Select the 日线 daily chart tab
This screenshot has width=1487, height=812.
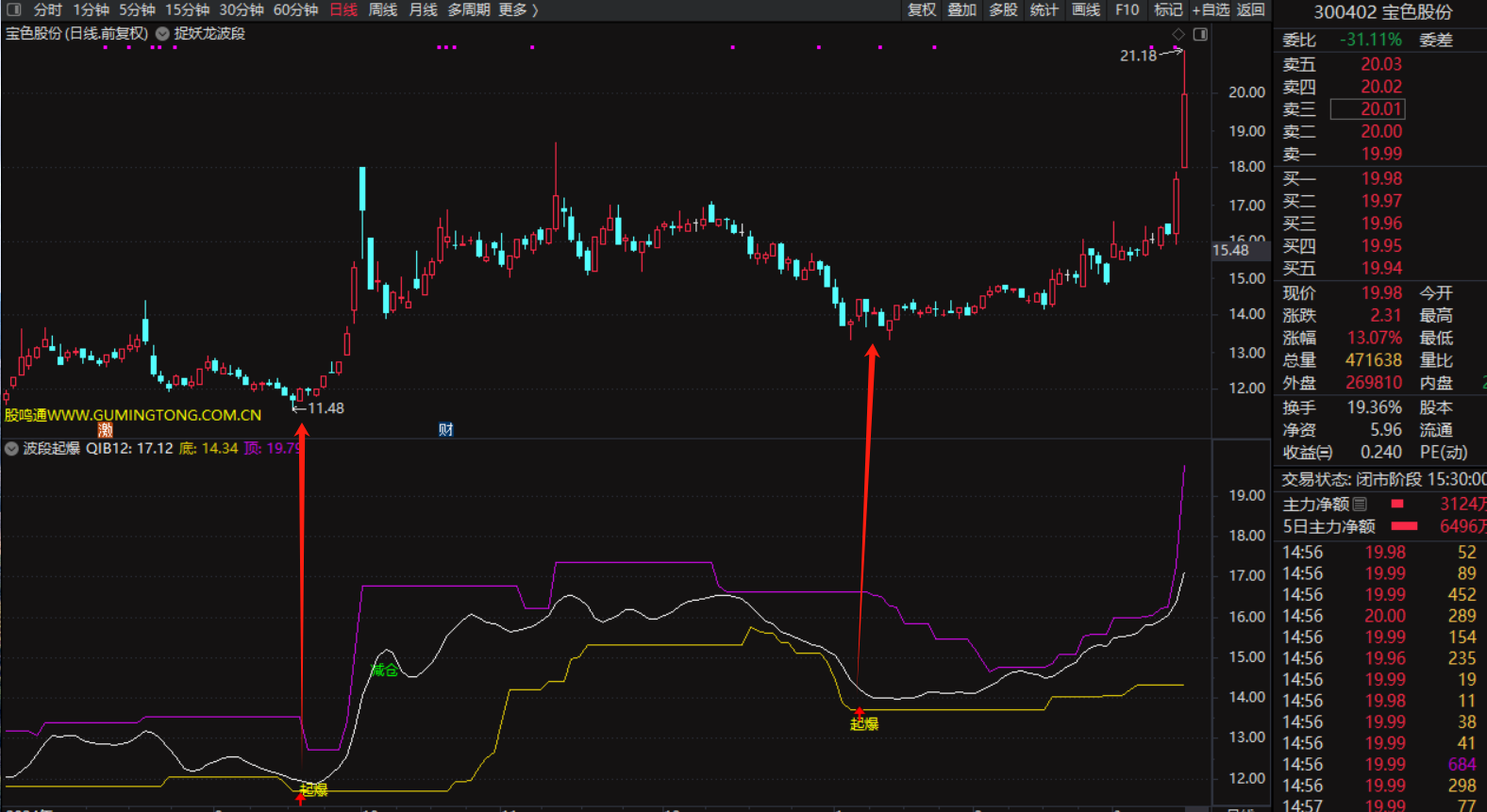343,10
